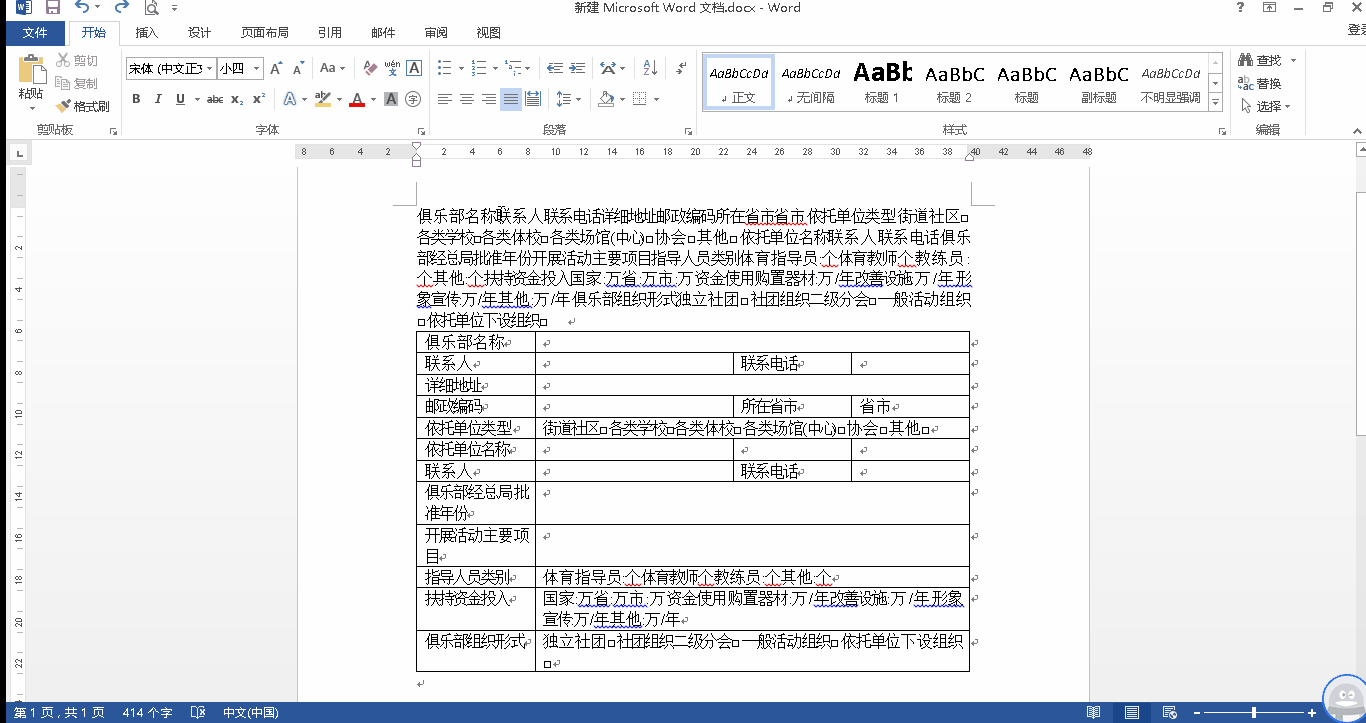Switch to the 插入 (Insert) tab
Image resolution: width=1366 pixels, height=723 pixels.
point(147,33)
